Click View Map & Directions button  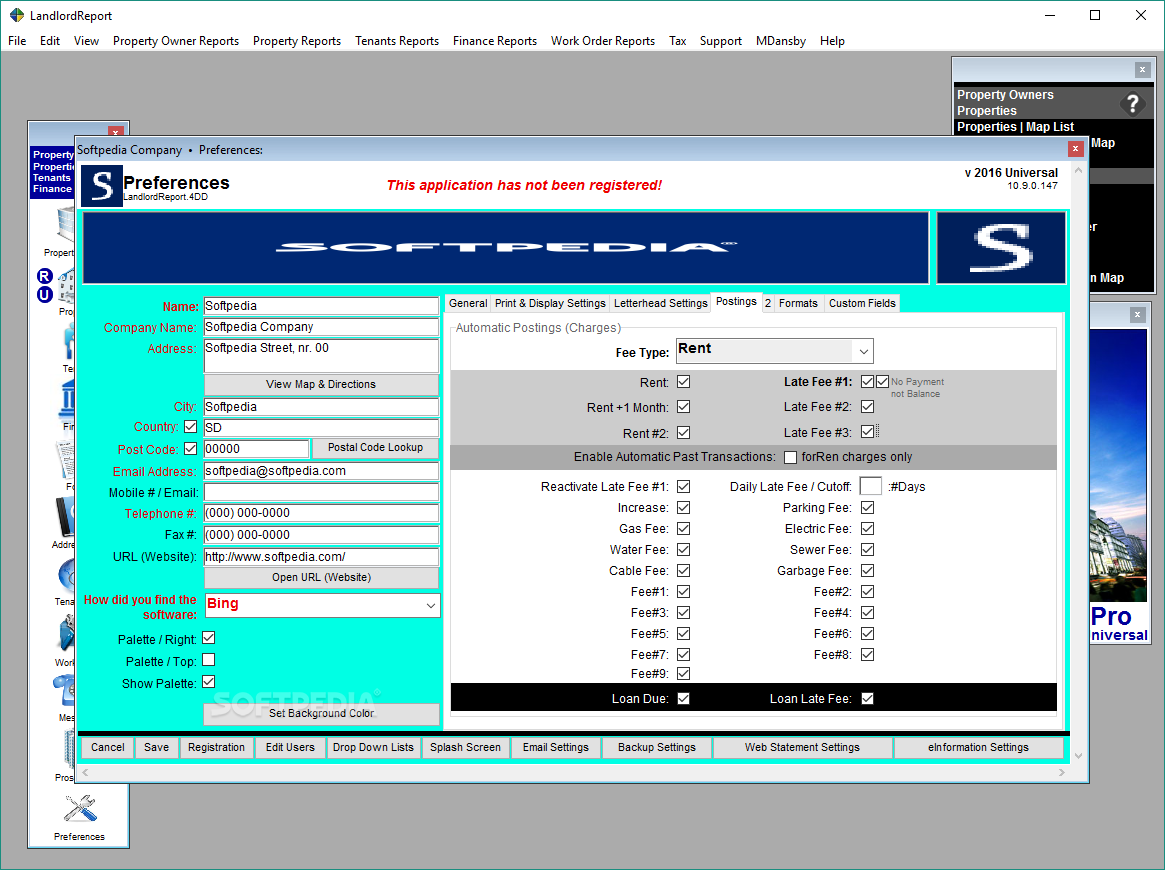pyautogui.click(x=321, y=384)
